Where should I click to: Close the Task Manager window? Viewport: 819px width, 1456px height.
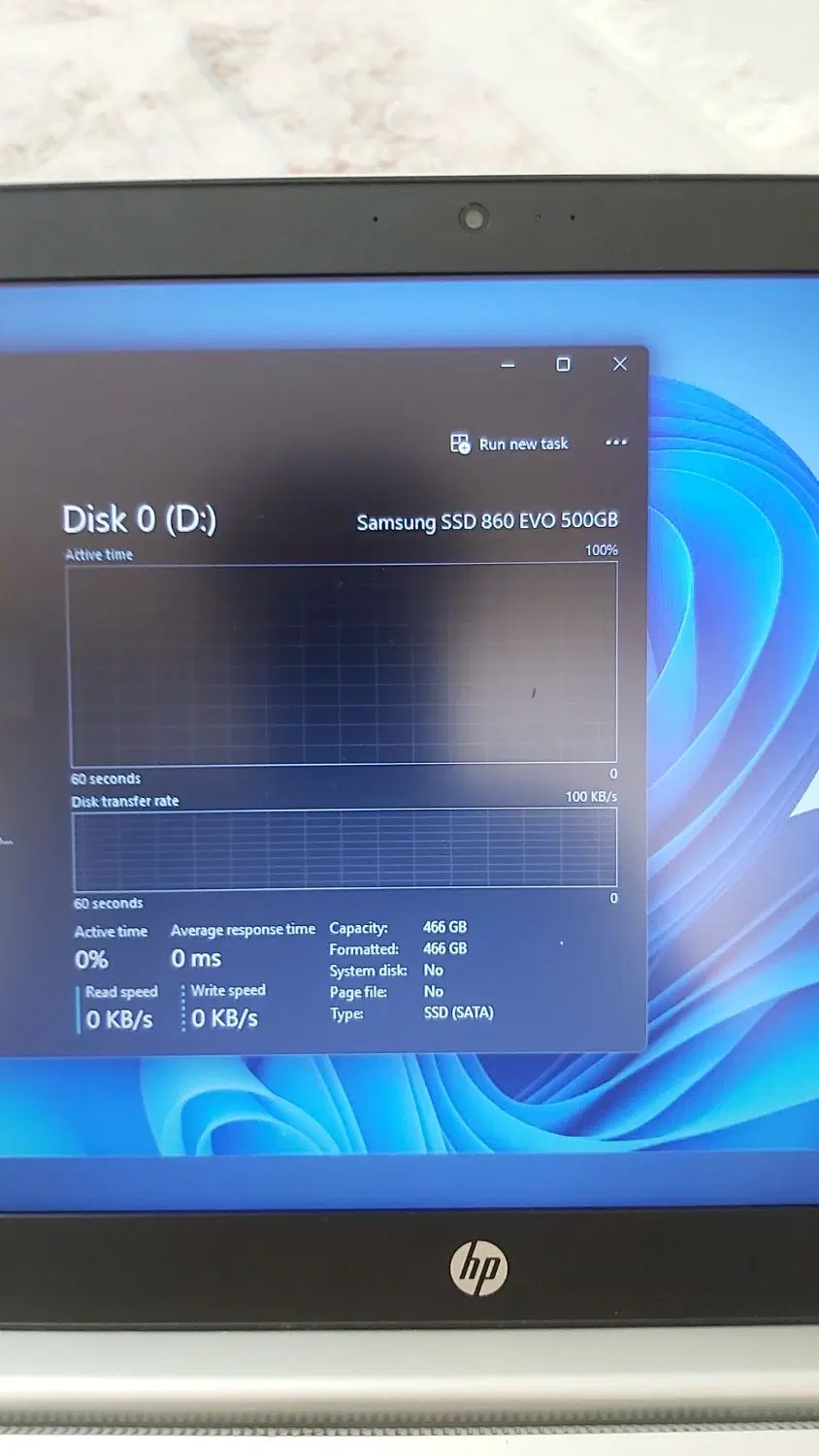coord(620,363)
